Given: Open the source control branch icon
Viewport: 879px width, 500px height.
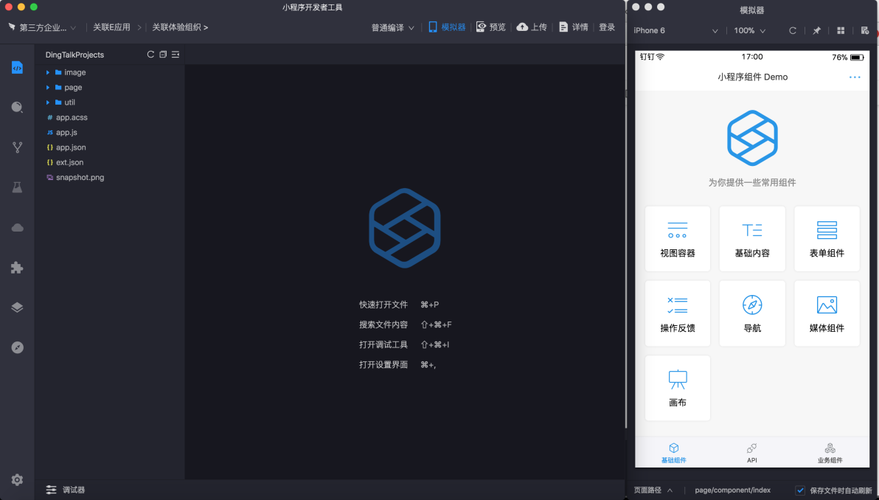Looking at the screenshot, I should pos(17,147).
